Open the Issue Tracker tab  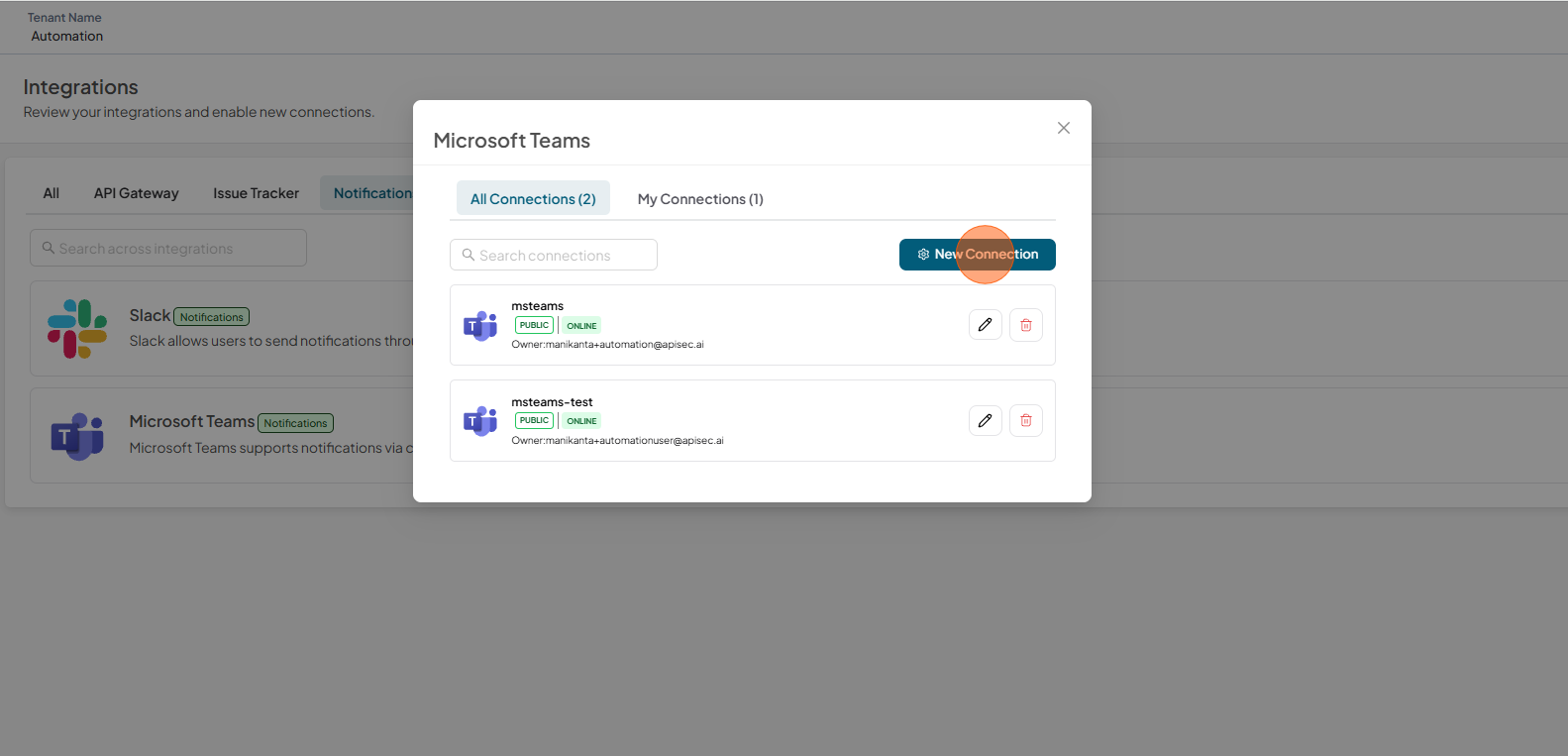[x=256, y=193]
